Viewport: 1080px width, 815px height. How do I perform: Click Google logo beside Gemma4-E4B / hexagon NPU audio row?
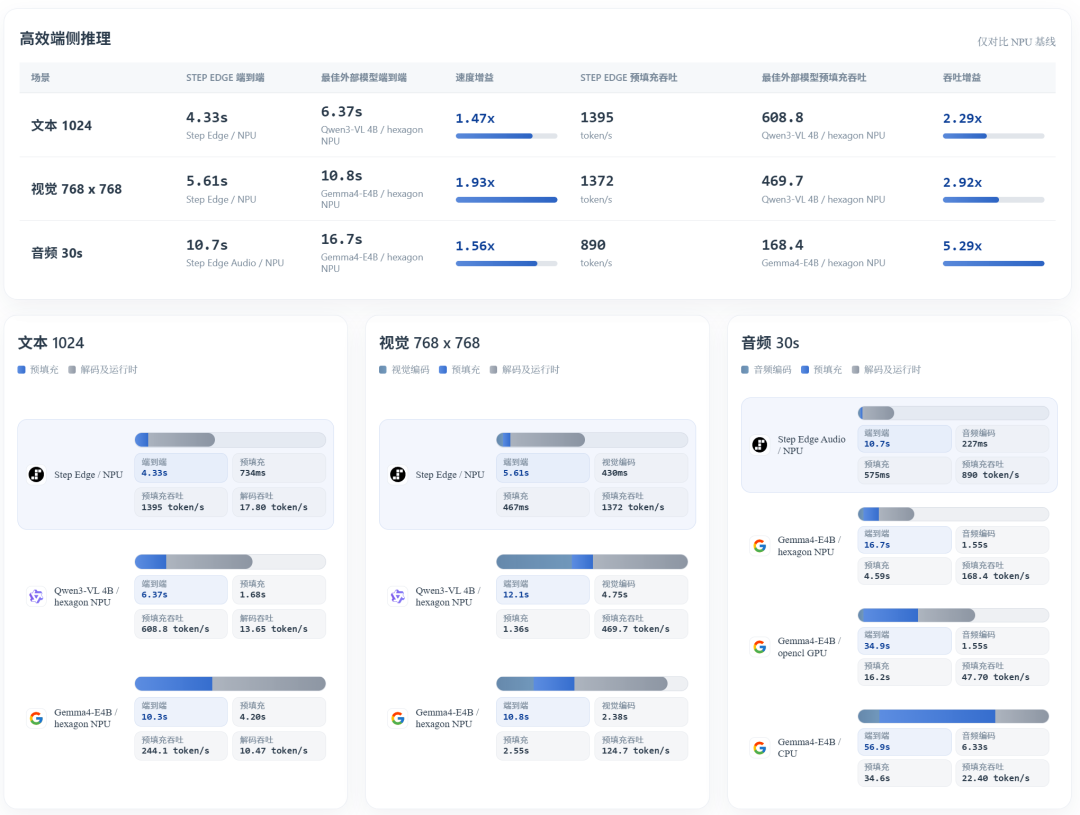click(x=760, y=546)
